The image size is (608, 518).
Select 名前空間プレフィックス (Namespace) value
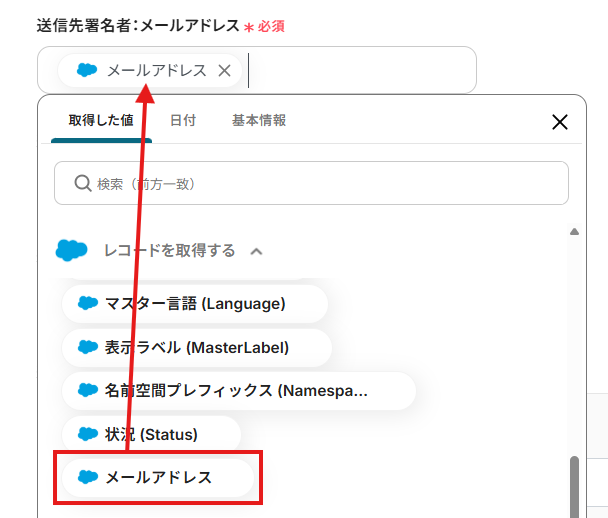pos(236,391)
